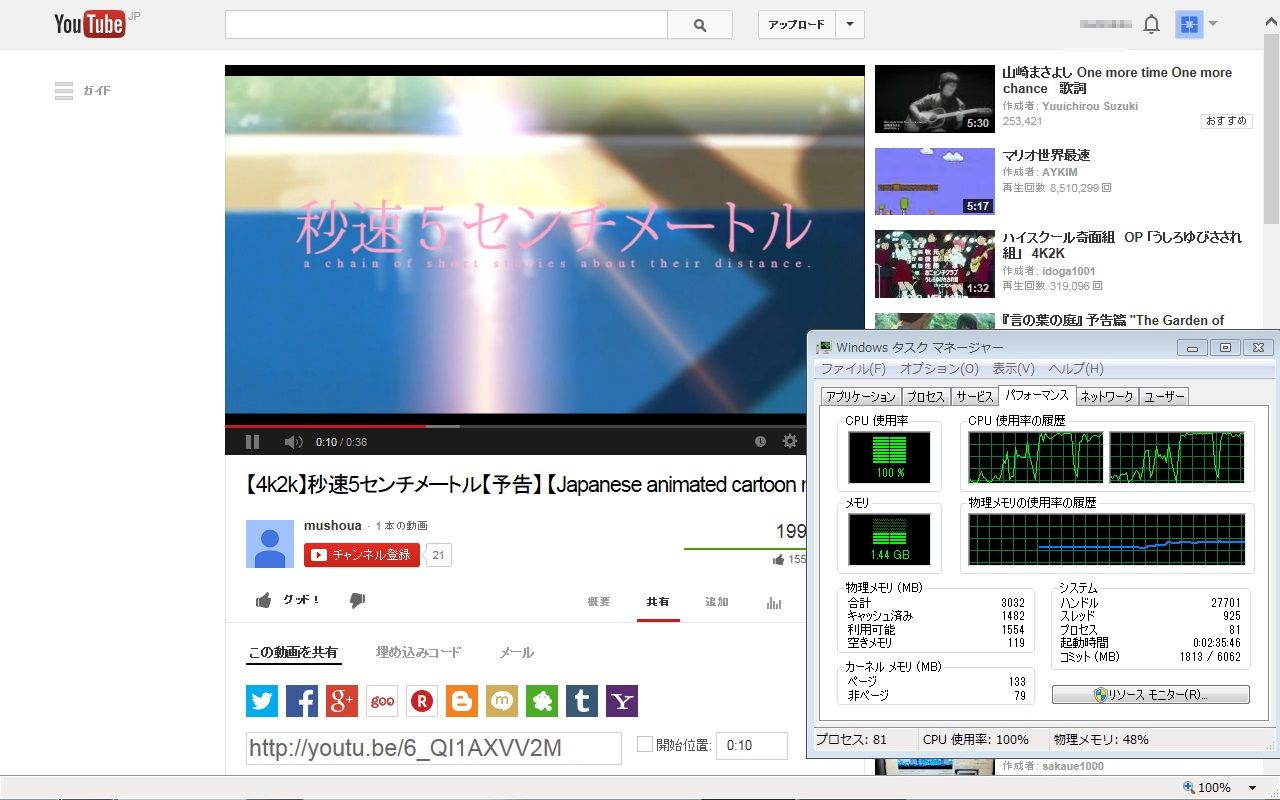Open the mushoua channel link
This screenshot has width=1280, height=800.
pos(333,526)
